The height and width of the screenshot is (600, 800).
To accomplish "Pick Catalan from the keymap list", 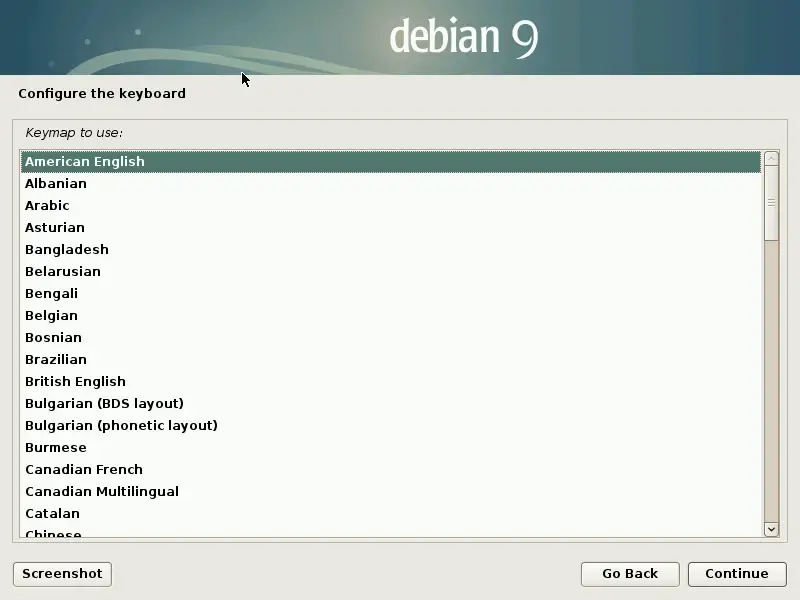I will coord(52,514).
